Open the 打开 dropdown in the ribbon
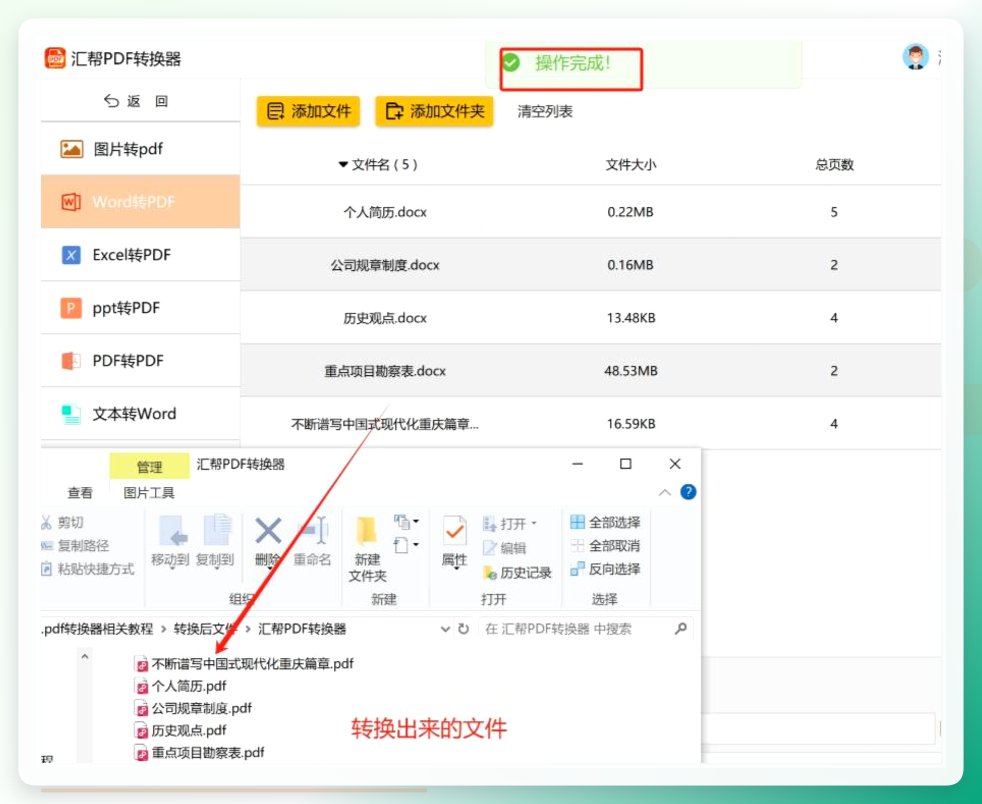The height and width of the screenshot is (804, 982). point(510,523)
